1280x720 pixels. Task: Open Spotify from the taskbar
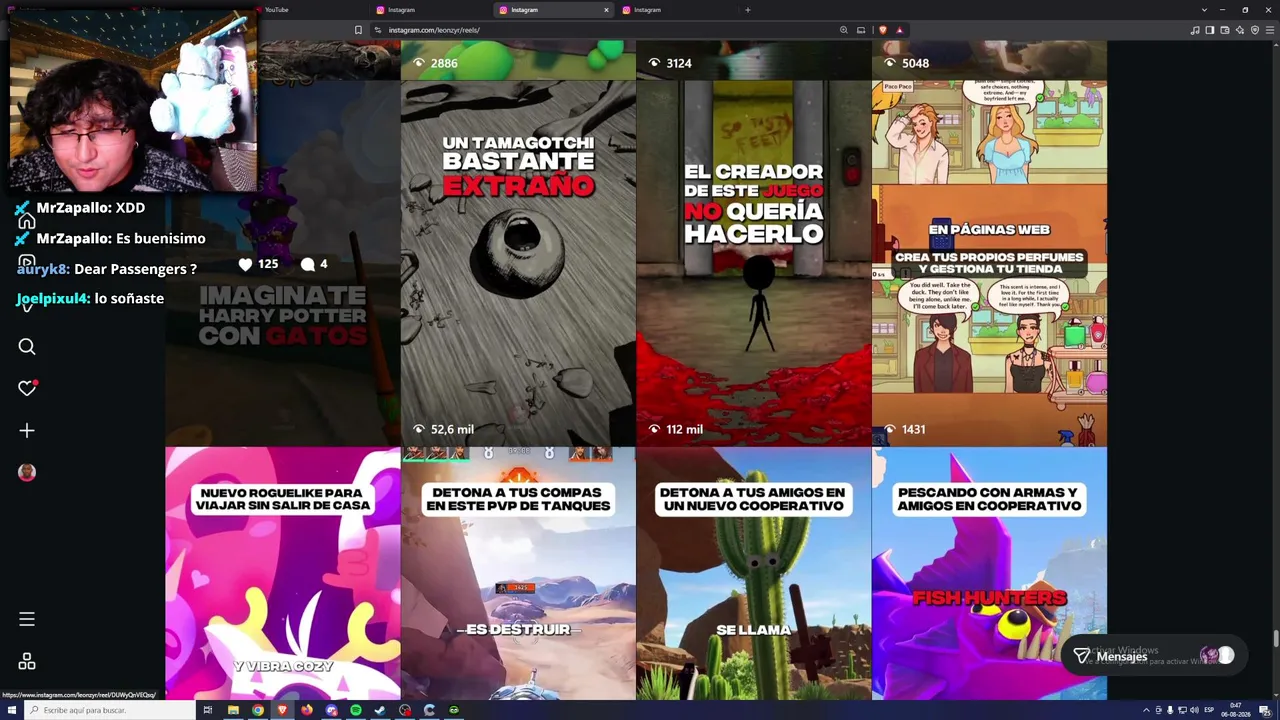356,710
